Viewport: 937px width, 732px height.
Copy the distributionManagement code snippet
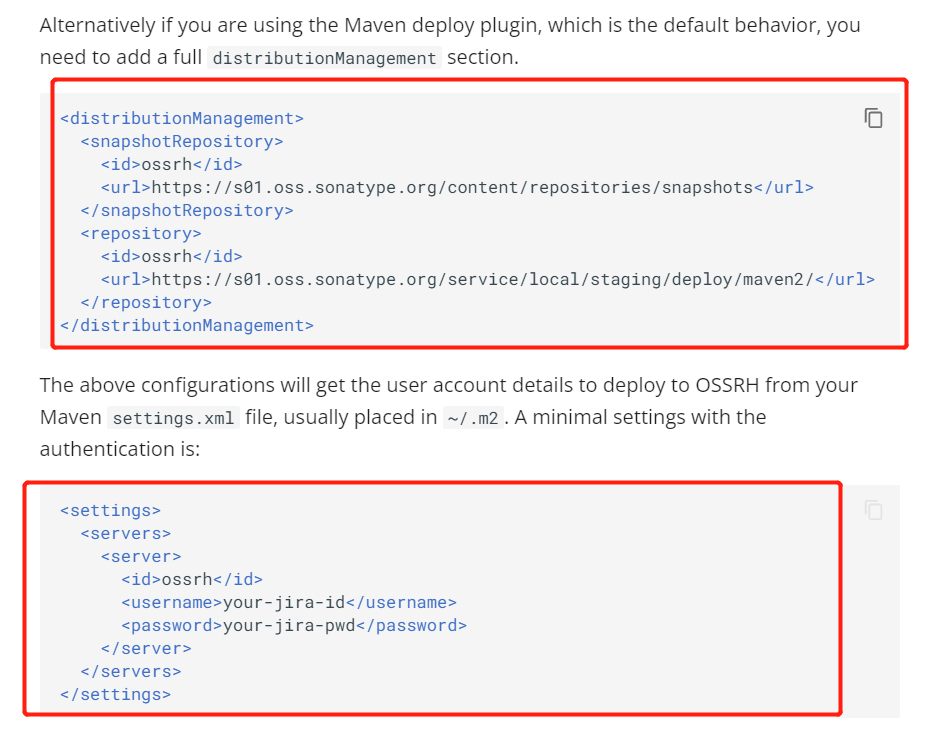click(873, 118)
